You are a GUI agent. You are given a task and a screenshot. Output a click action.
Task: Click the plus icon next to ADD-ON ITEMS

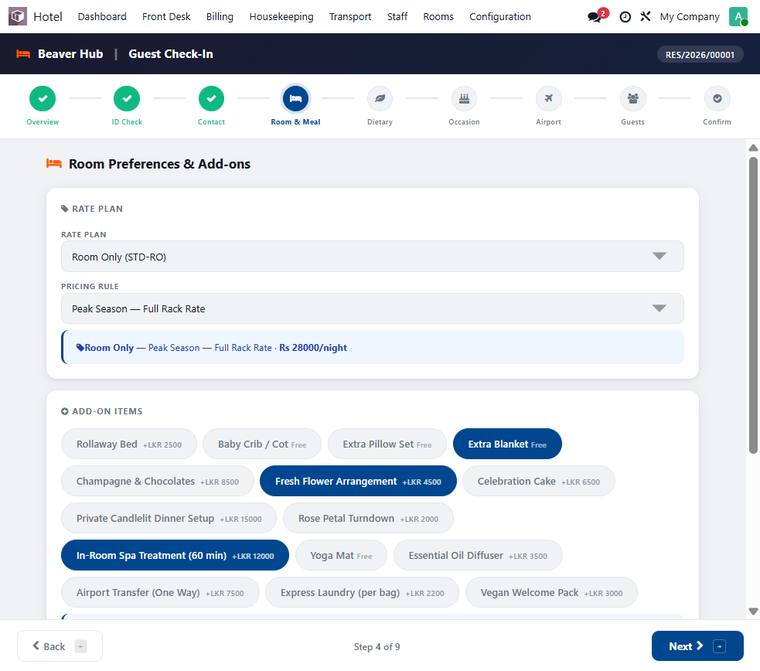pyautogui.click(x=64, y=411)
